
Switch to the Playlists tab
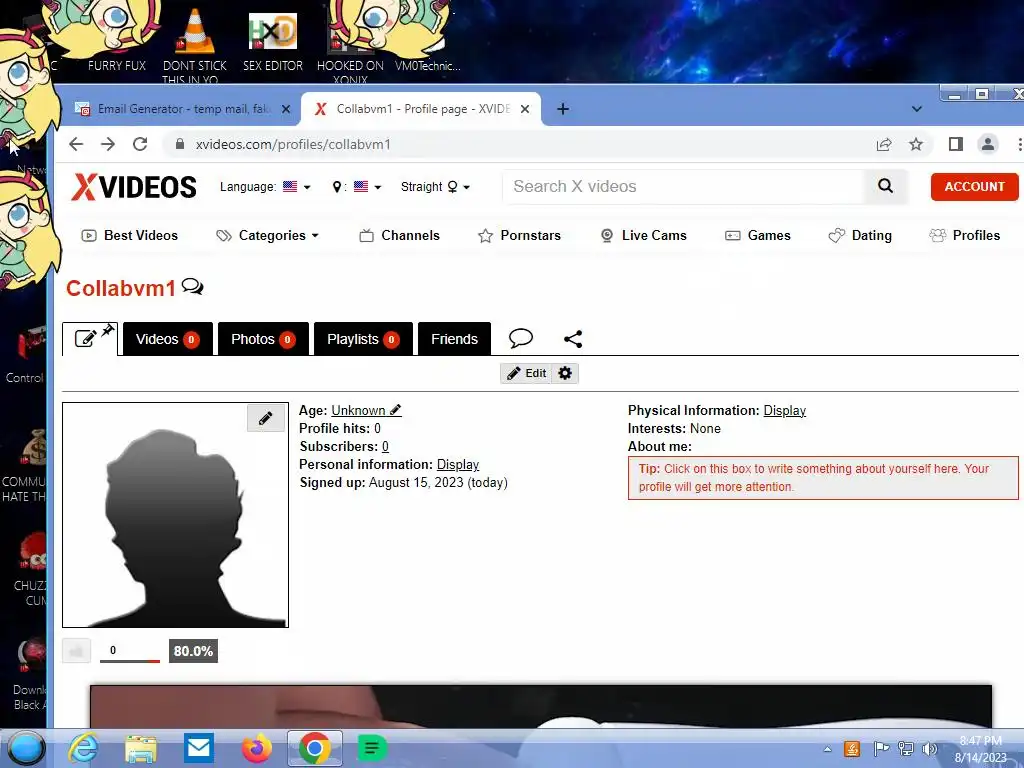pos(363,339)
